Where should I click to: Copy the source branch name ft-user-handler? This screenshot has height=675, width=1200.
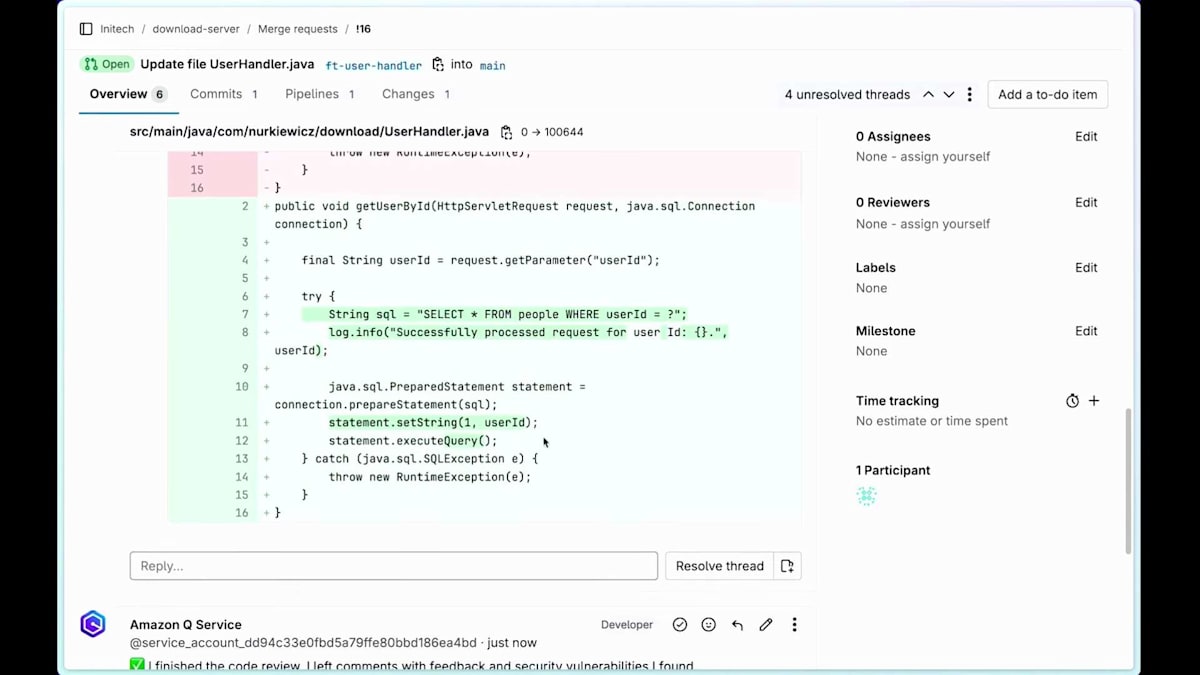click(x=438, y=64)
